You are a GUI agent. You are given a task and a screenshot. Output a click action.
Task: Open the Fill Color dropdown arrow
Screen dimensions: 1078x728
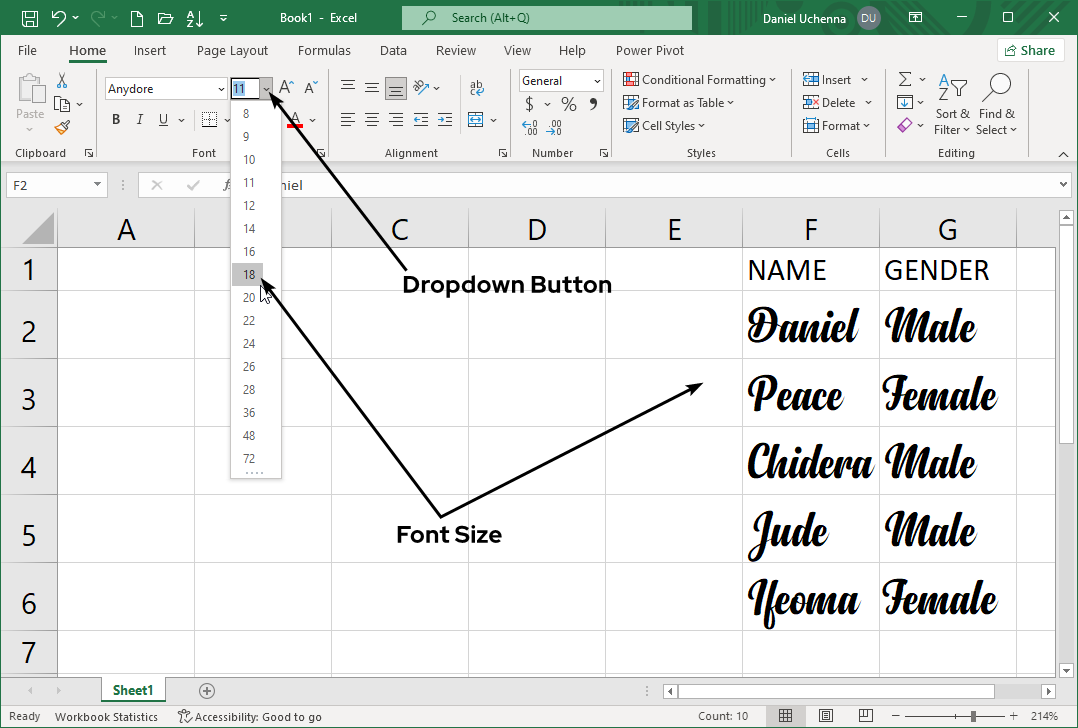click(x=267, y=119)
